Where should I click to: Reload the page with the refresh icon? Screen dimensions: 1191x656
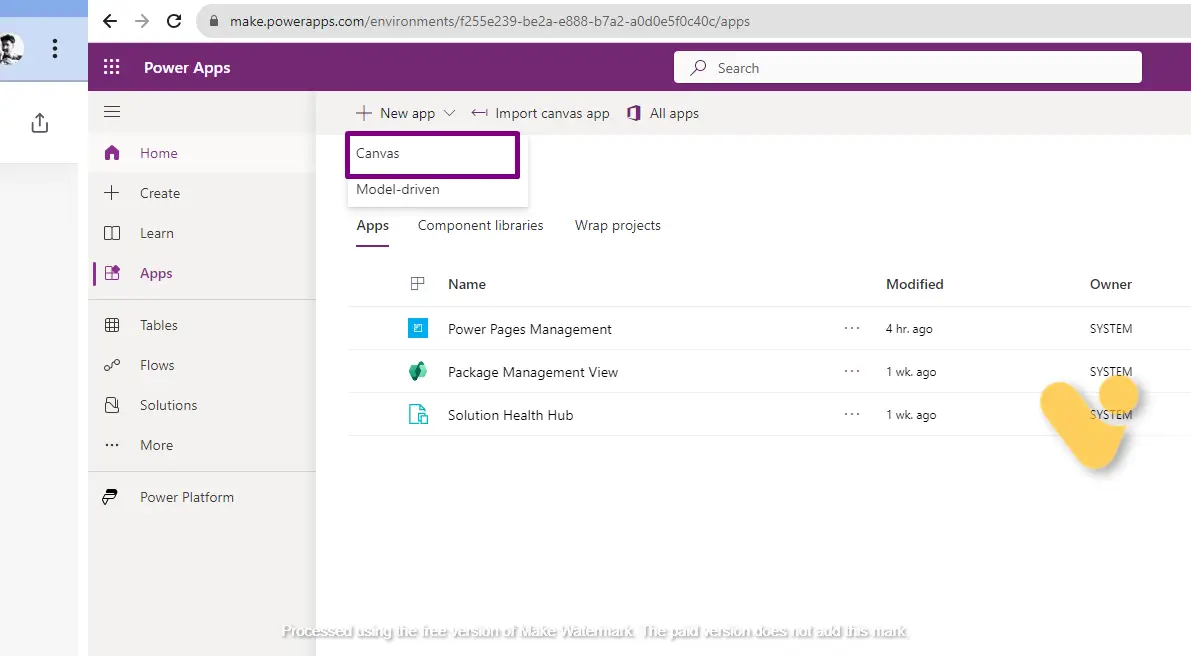174,21
